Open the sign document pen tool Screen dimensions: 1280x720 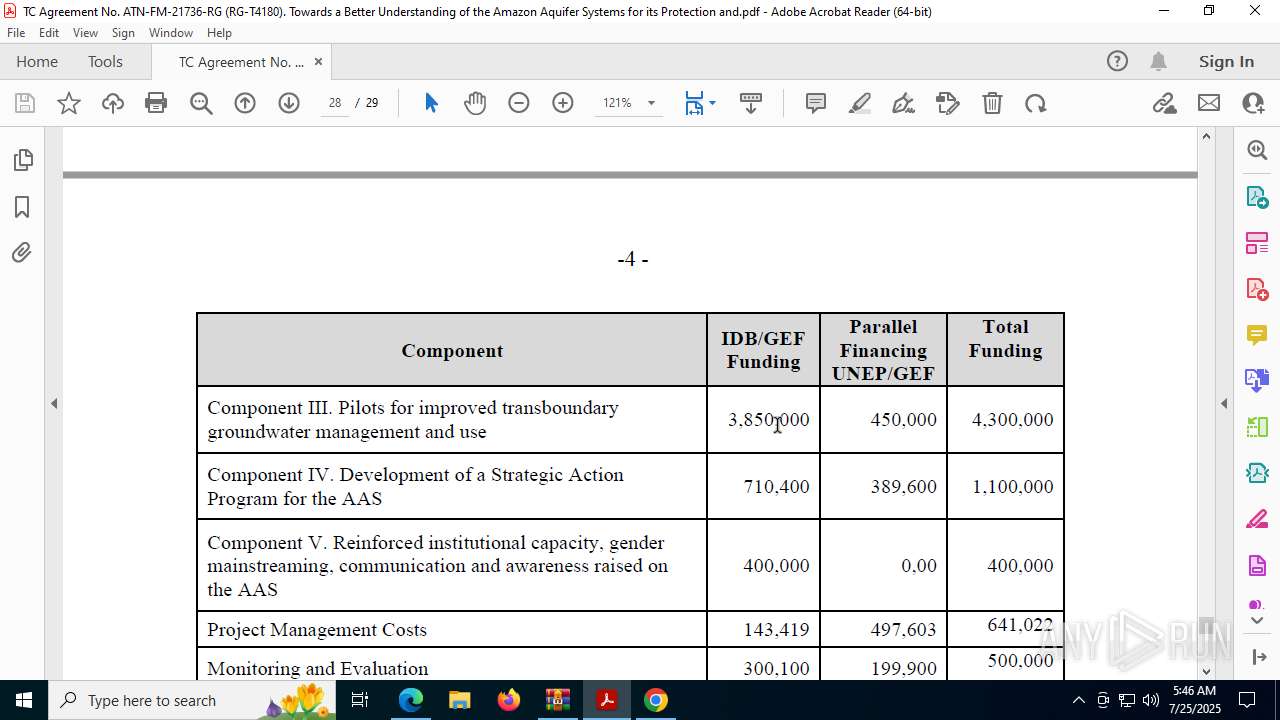pos(904,103)
